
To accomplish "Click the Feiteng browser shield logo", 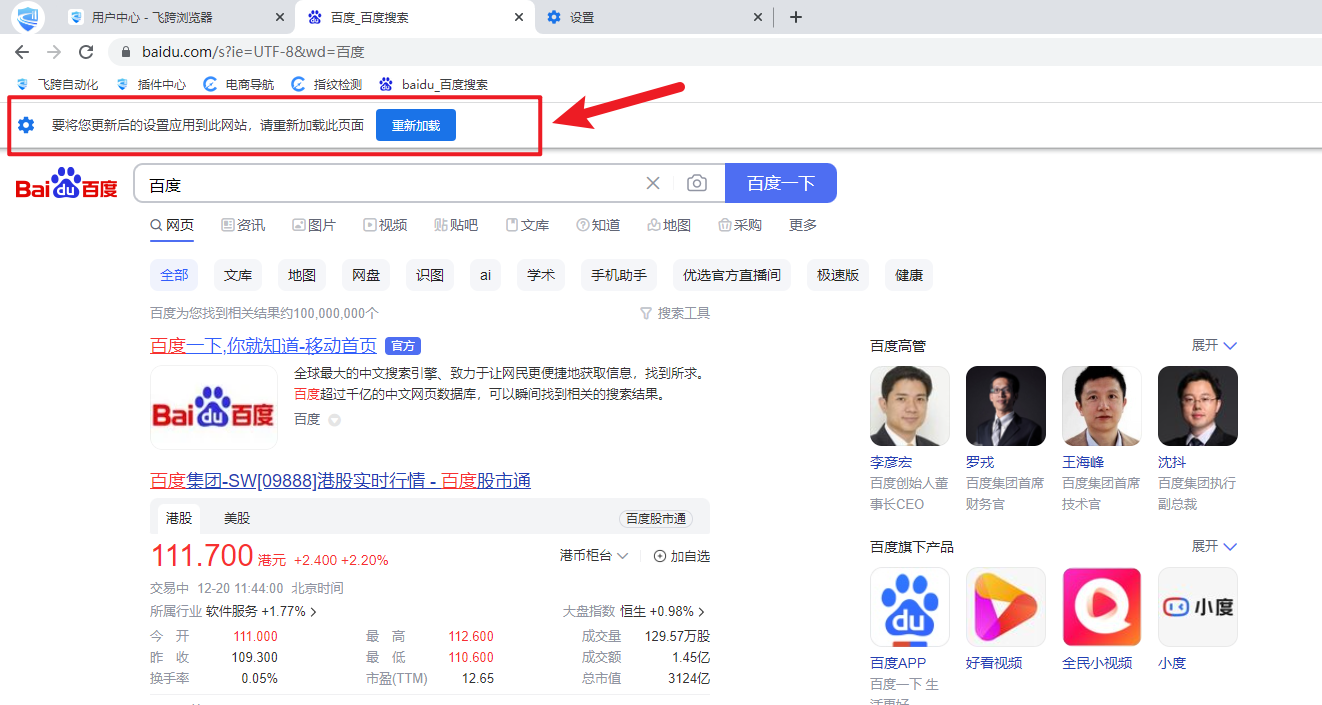I will click(28, 17).
